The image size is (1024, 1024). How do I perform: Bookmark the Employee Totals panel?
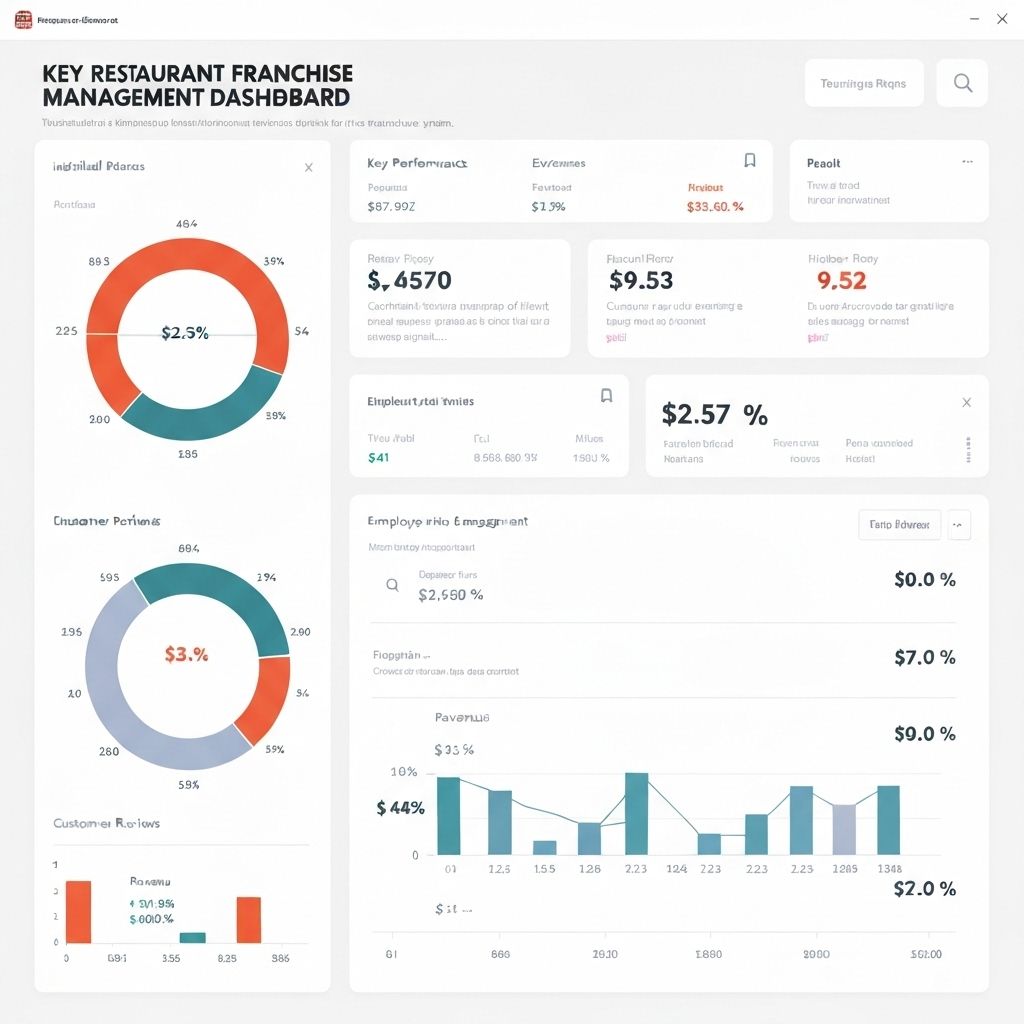tap(606, 396)
